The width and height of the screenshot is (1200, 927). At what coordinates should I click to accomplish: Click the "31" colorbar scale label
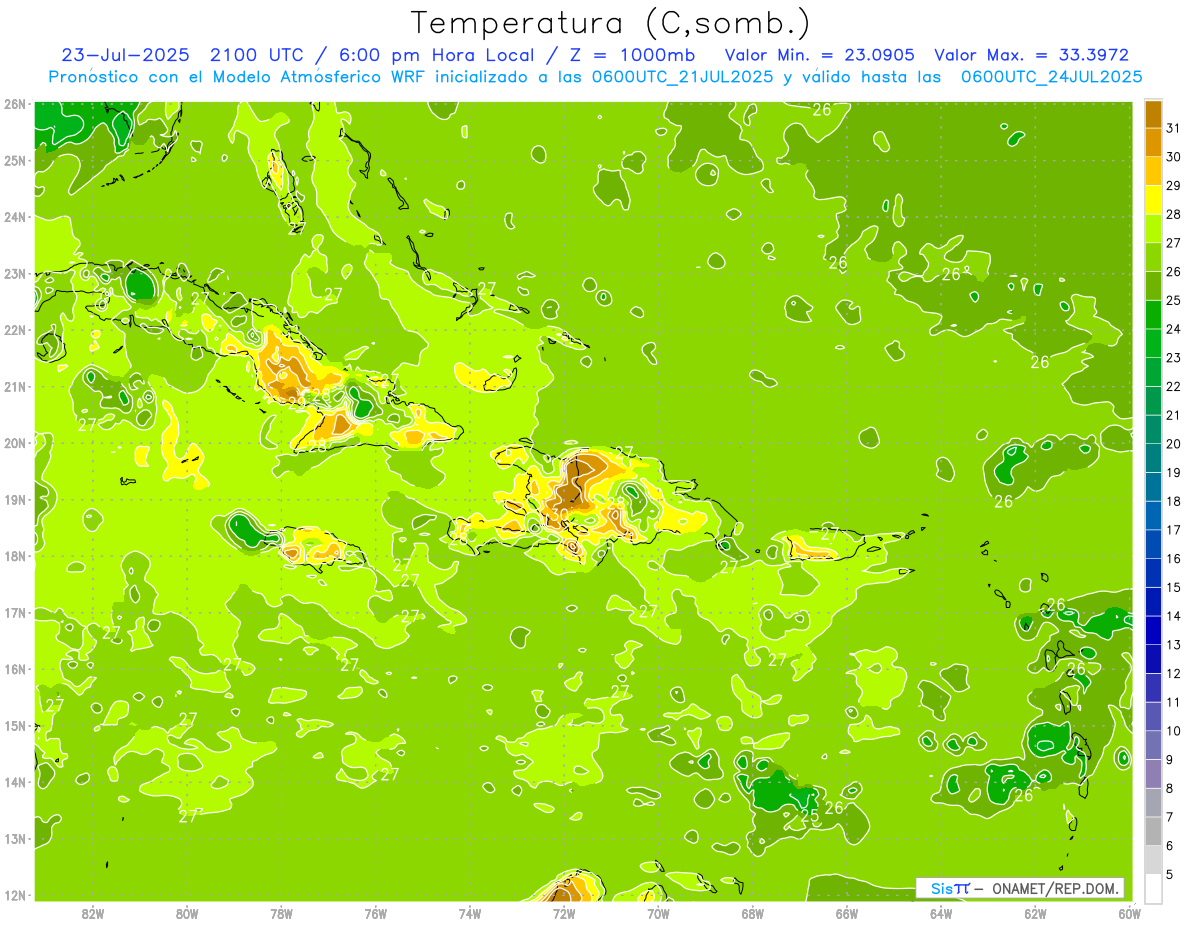(x=1174, y=127)
